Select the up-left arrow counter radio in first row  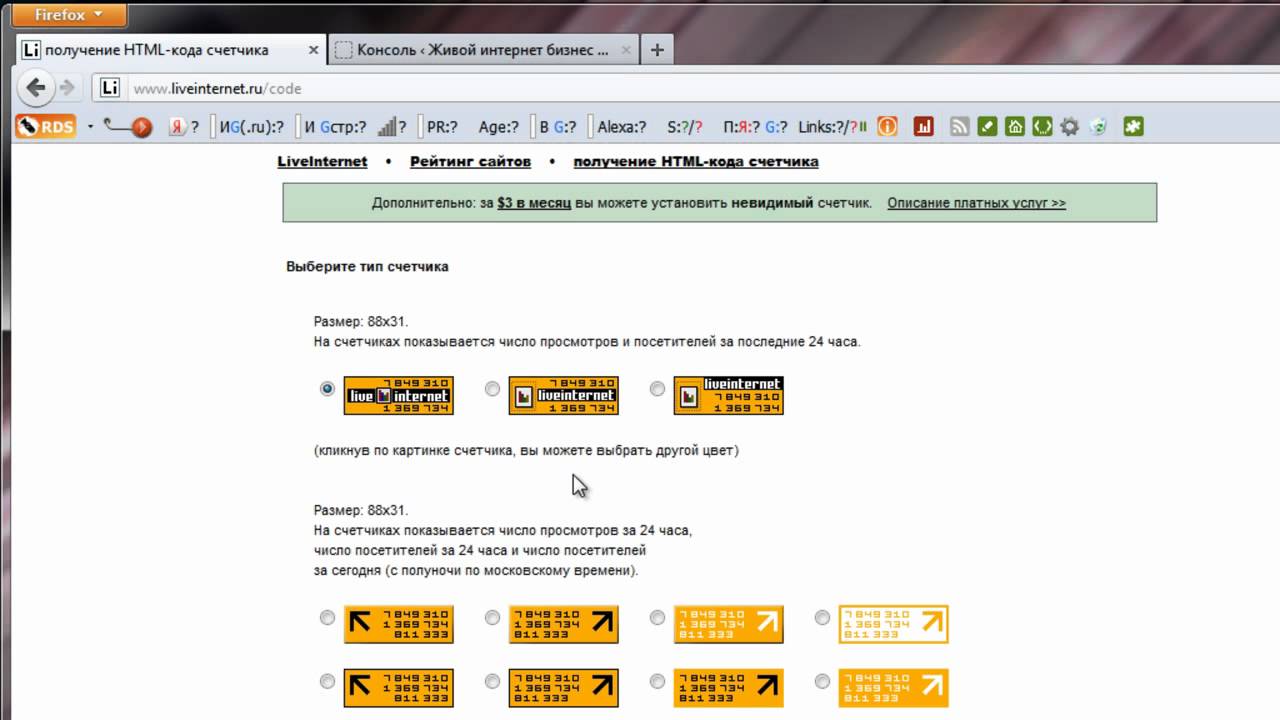click(327, 618)
